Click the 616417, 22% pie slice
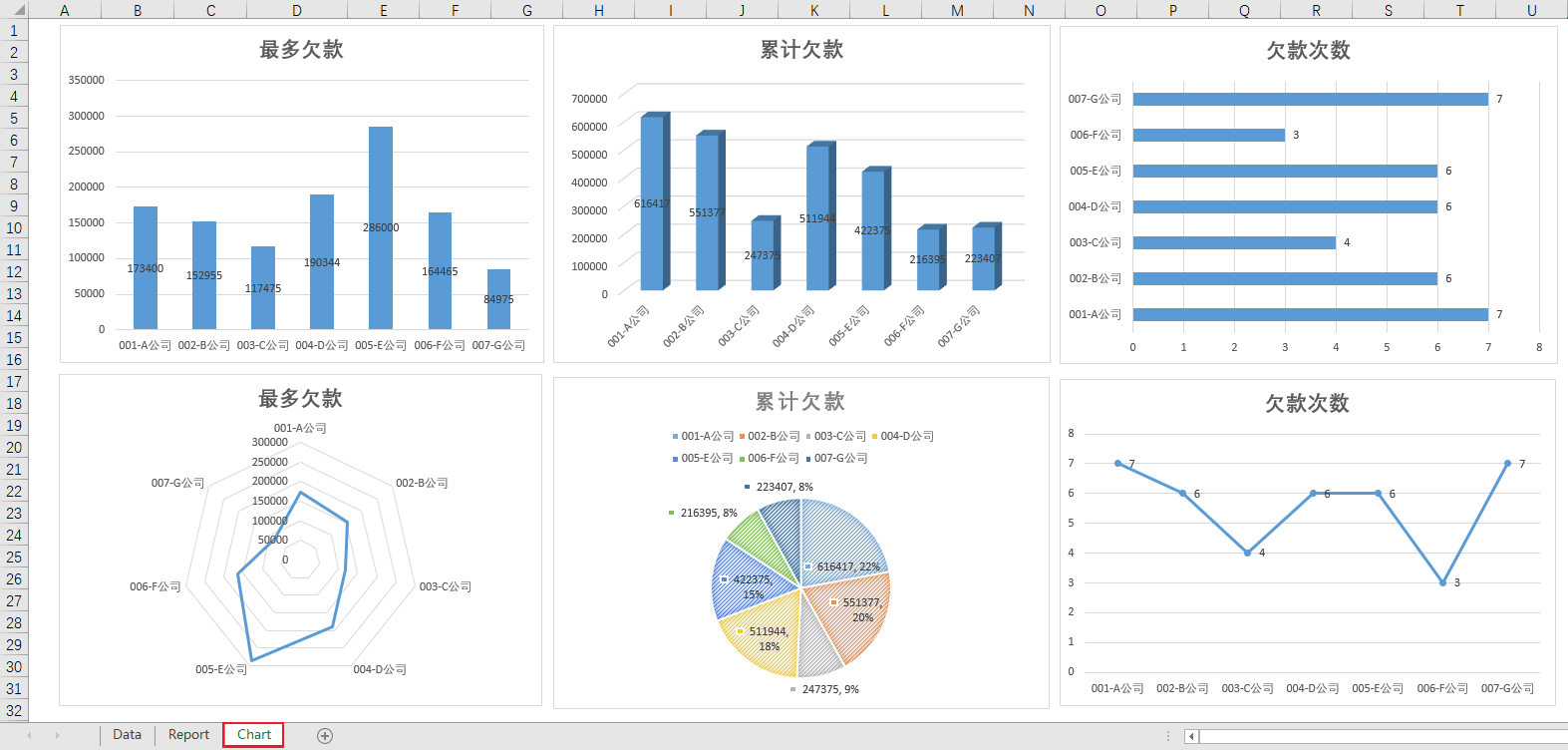Screen dimensions: 1568x750 (x=845, y=539)
